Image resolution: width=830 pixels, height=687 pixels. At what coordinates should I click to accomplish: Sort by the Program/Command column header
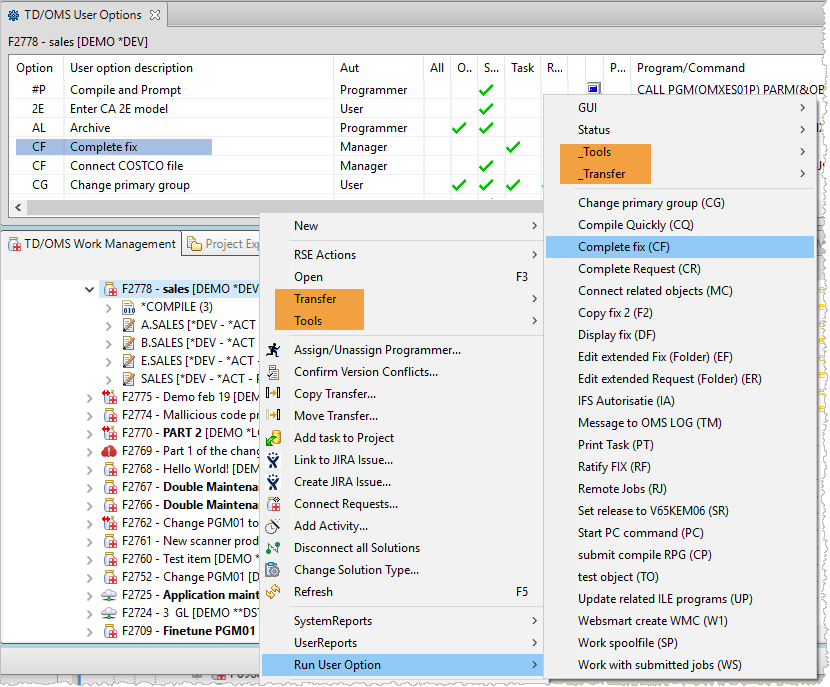tap(690, 68)
